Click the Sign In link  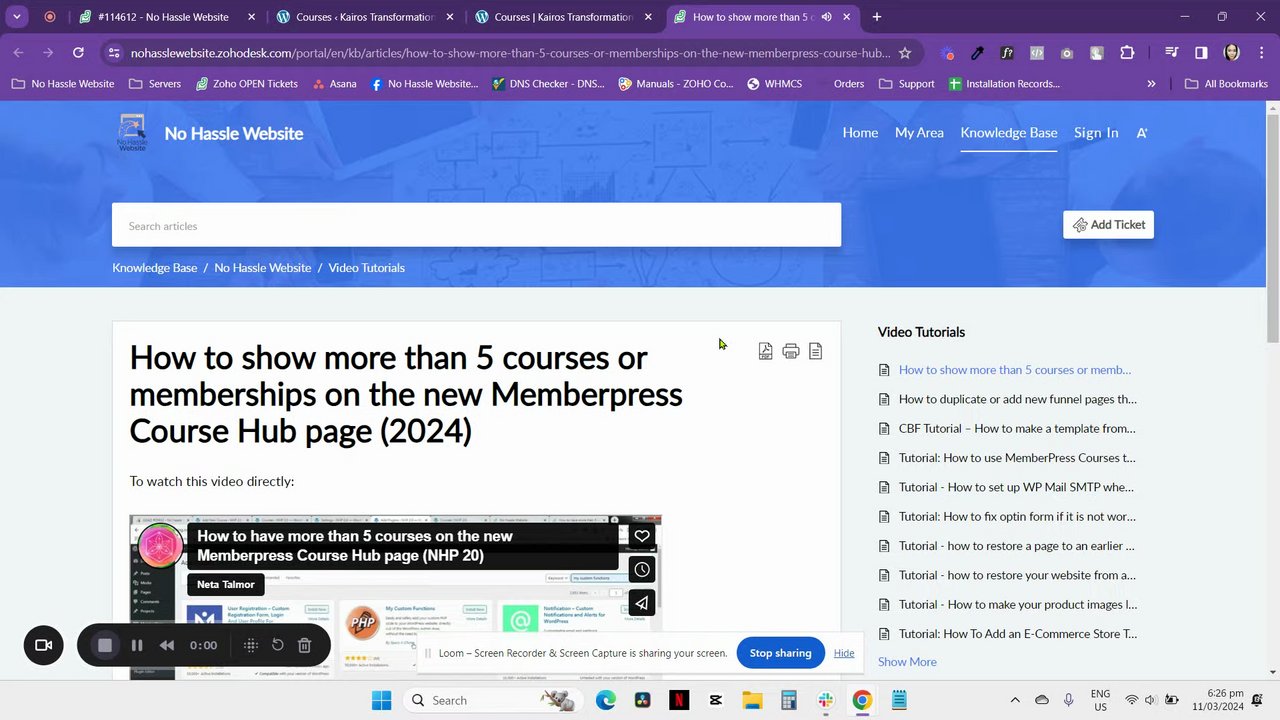[x=1096, y=133]
